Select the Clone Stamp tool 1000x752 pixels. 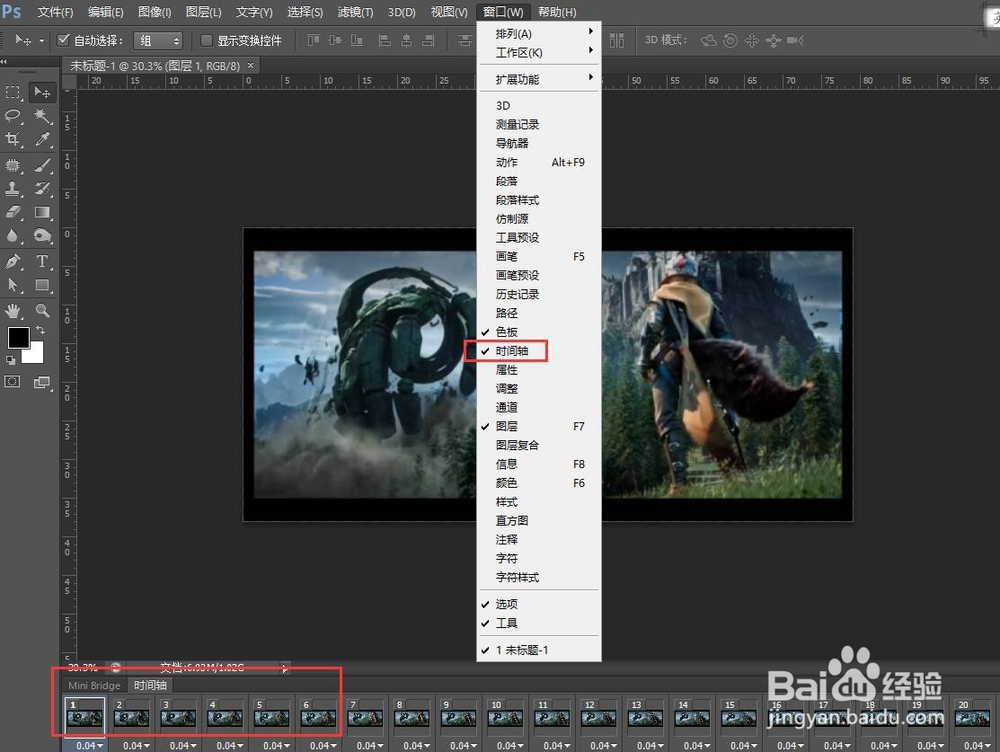[x=13, y=189]
